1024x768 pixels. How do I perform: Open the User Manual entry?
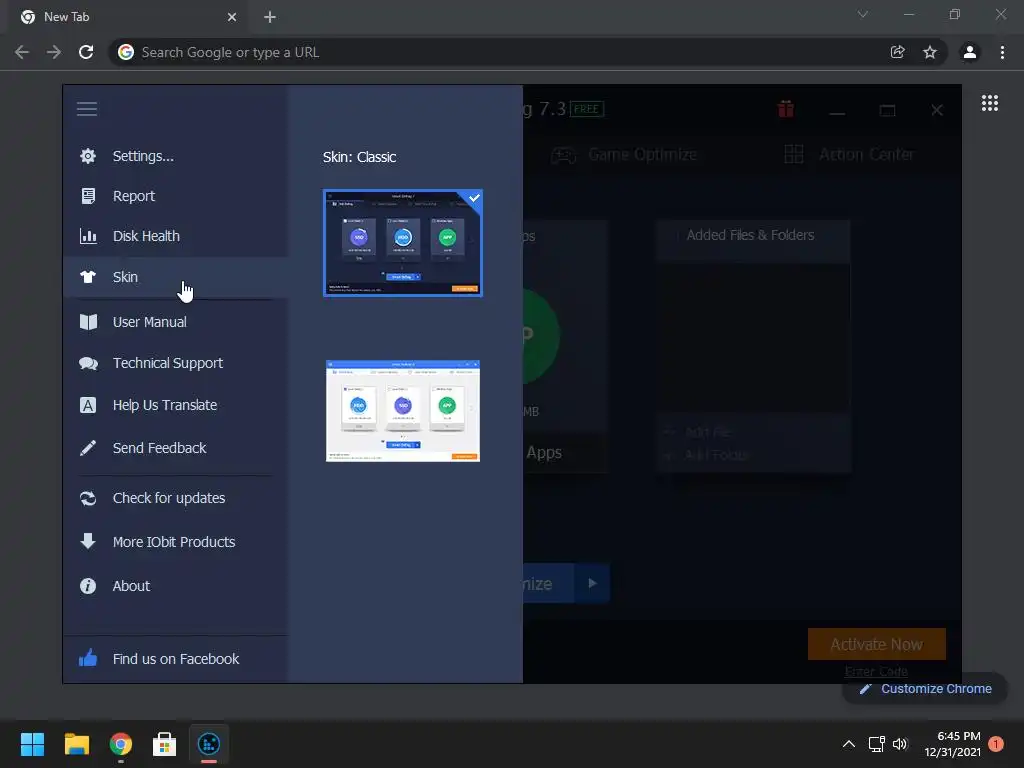click(150, 322)
